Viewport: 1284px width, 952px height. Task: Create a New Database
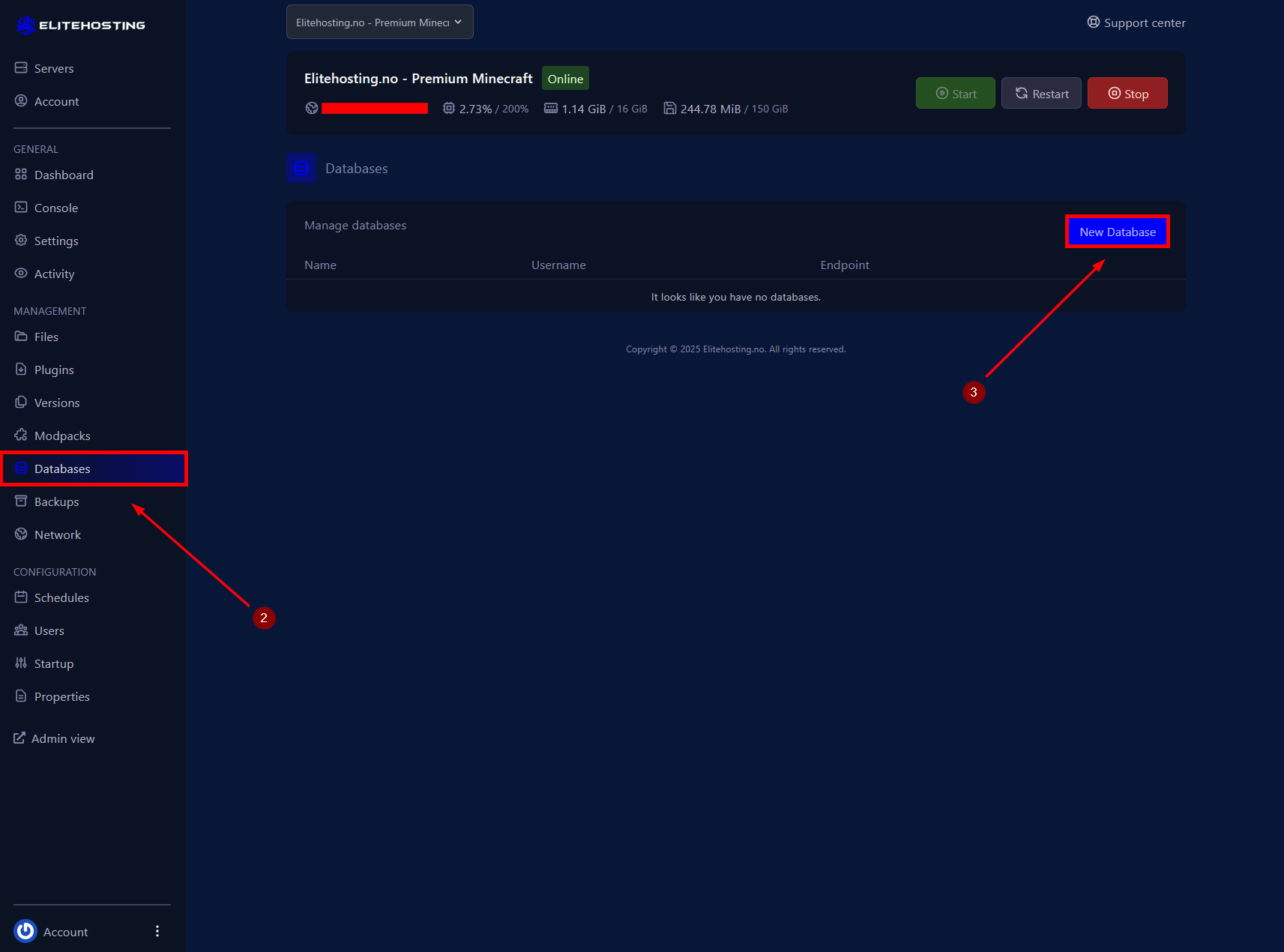tap(1118, 232)
